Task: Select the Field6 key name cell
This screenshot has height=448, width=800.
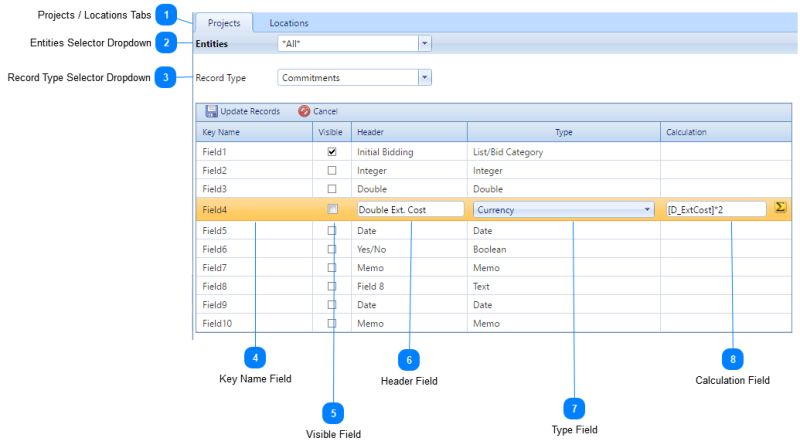Action: tap(254, 249)
